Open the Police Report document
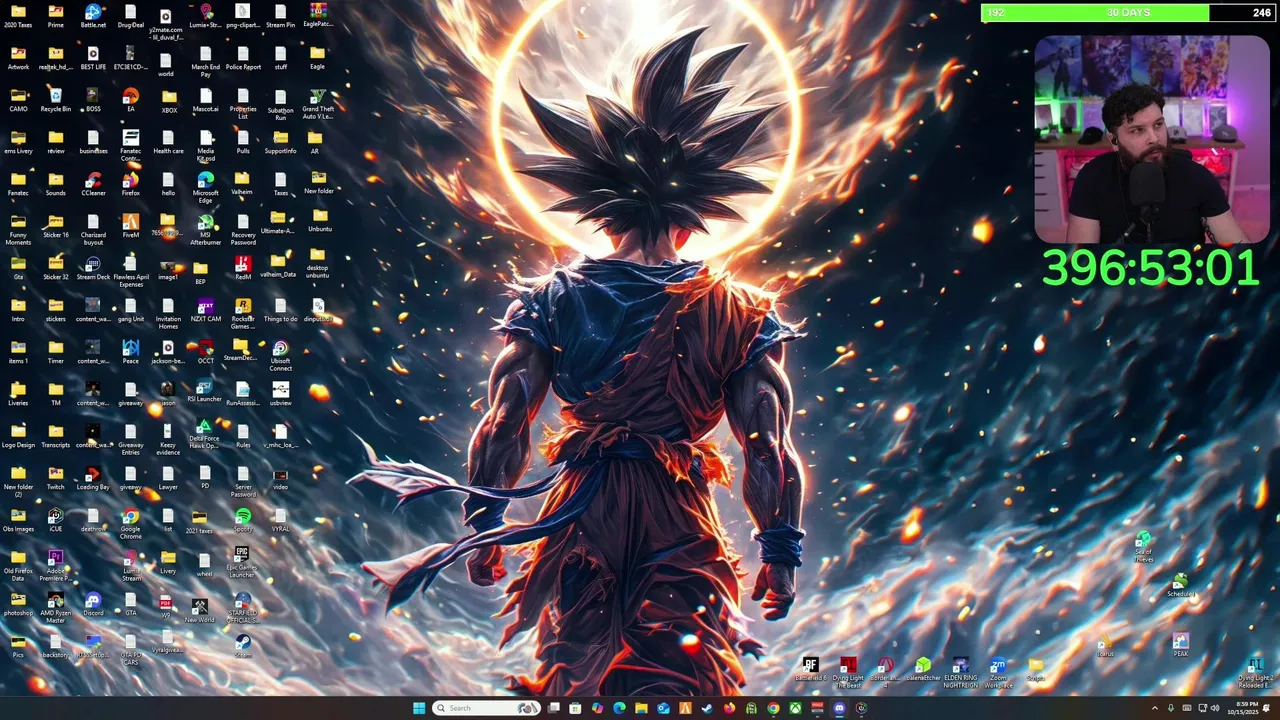The image size is (1280, 720). pyautogui.click(x=243, y=57)
